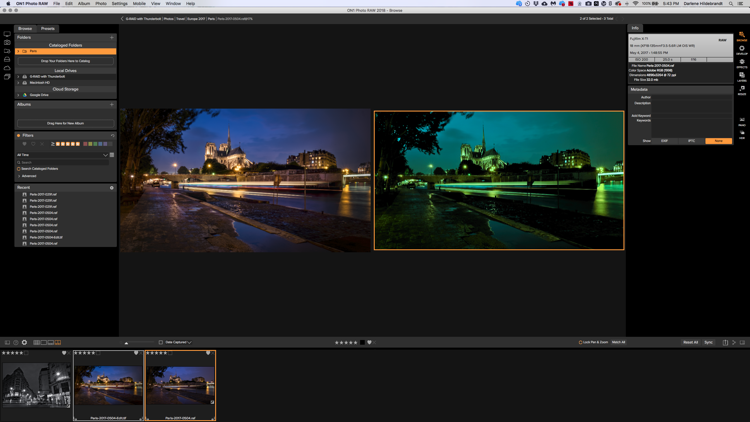Screen dimensions: 750x422
Task: Switch to the Presets tab
Action: tap(48, 29)
